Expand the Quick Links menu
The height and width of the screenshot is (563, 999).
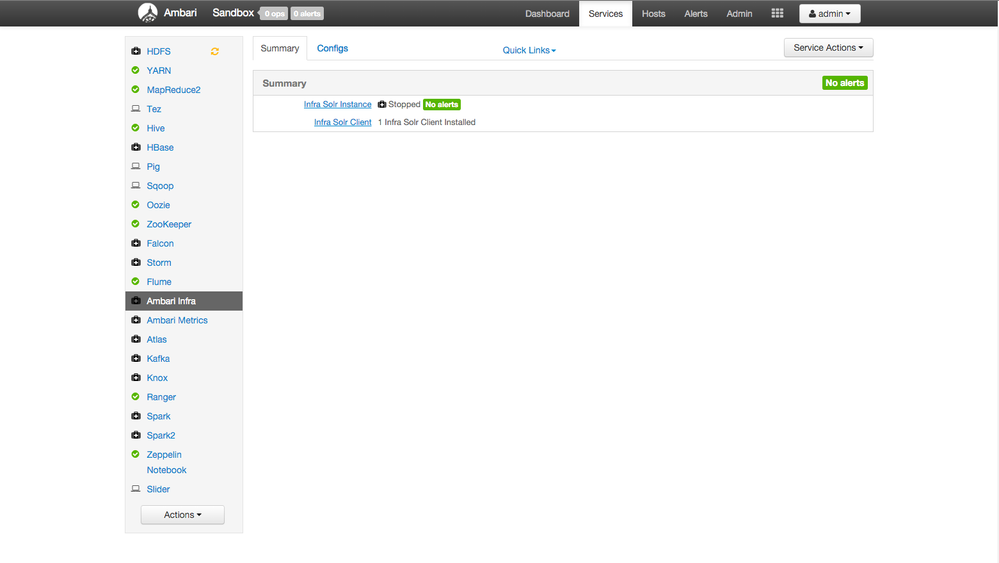[x=529, y=50]
